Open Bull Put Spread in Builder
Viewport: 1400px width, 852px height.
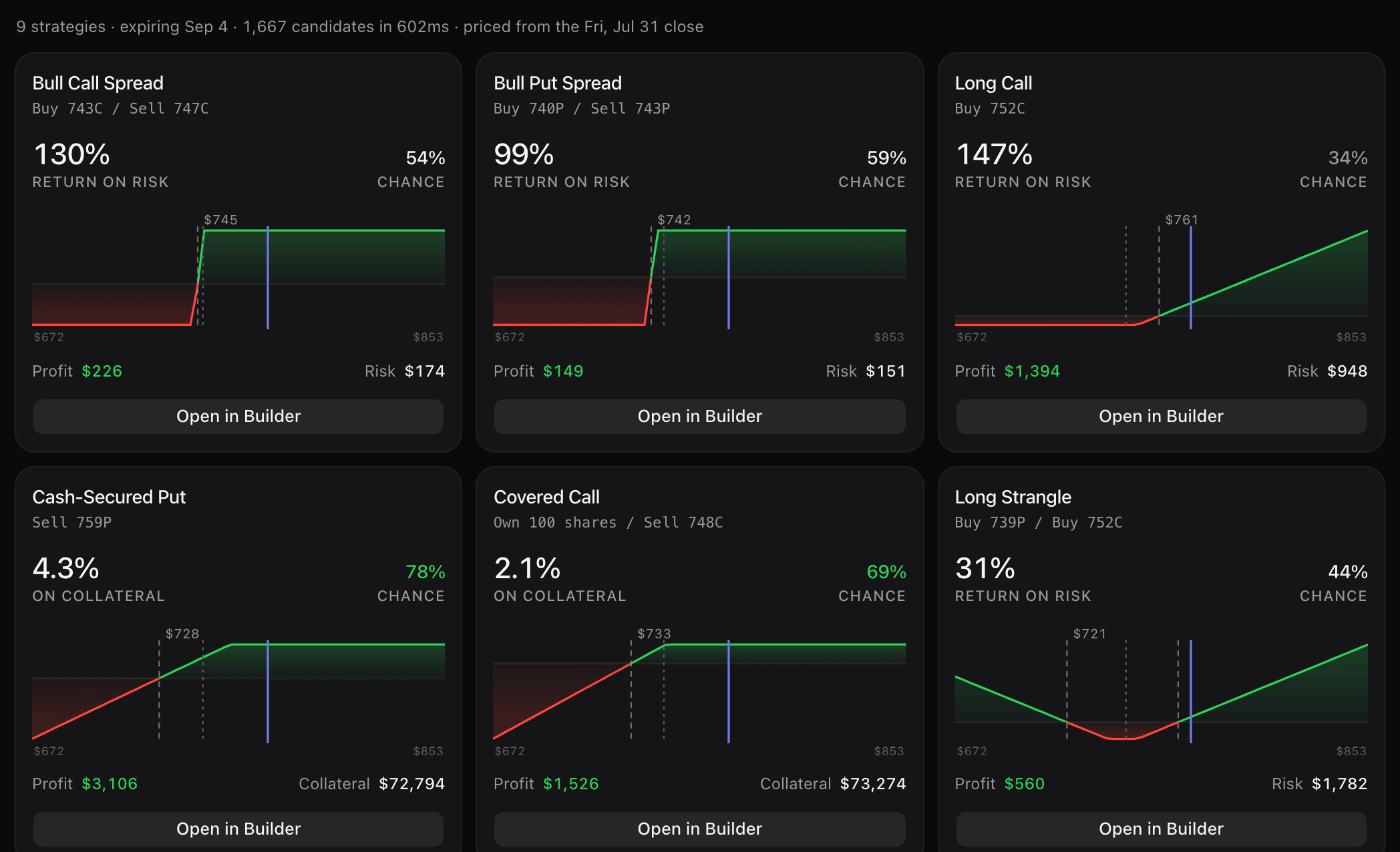pyautogui.click(x=699, y=416)
